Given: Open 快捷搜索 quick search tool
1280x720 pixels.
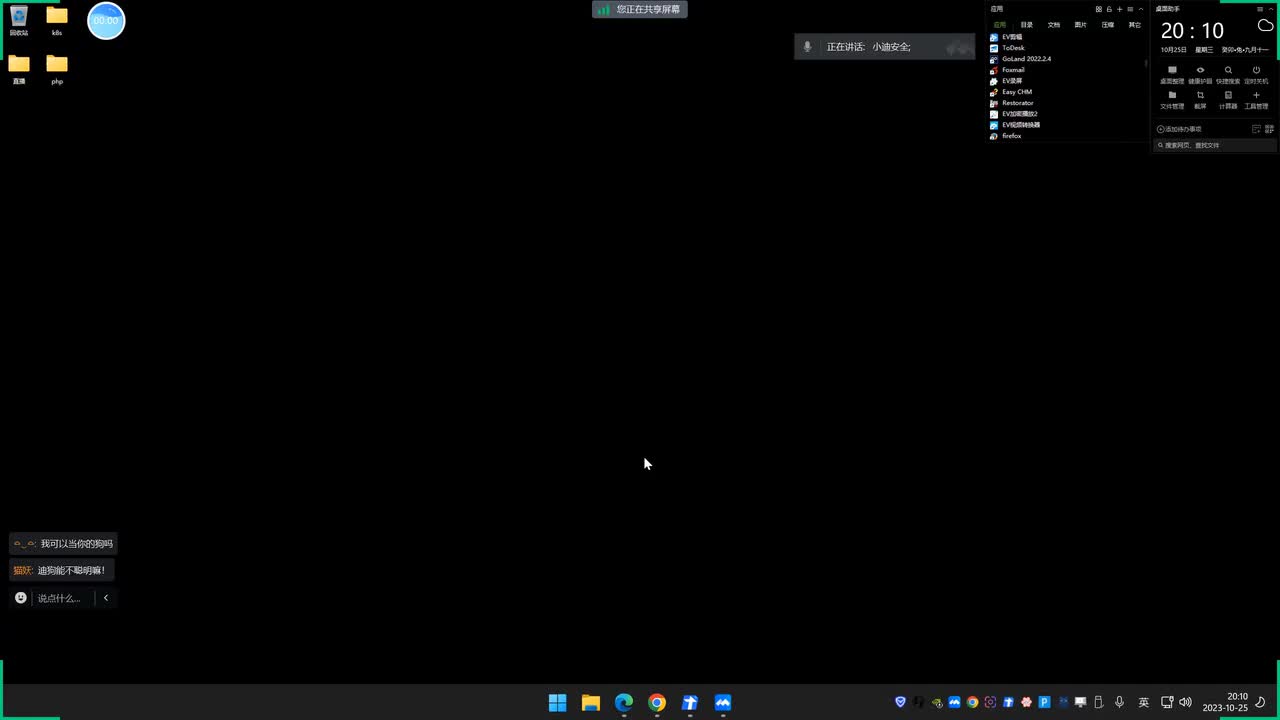Looking at the screenshot, I should [1228, 75].
